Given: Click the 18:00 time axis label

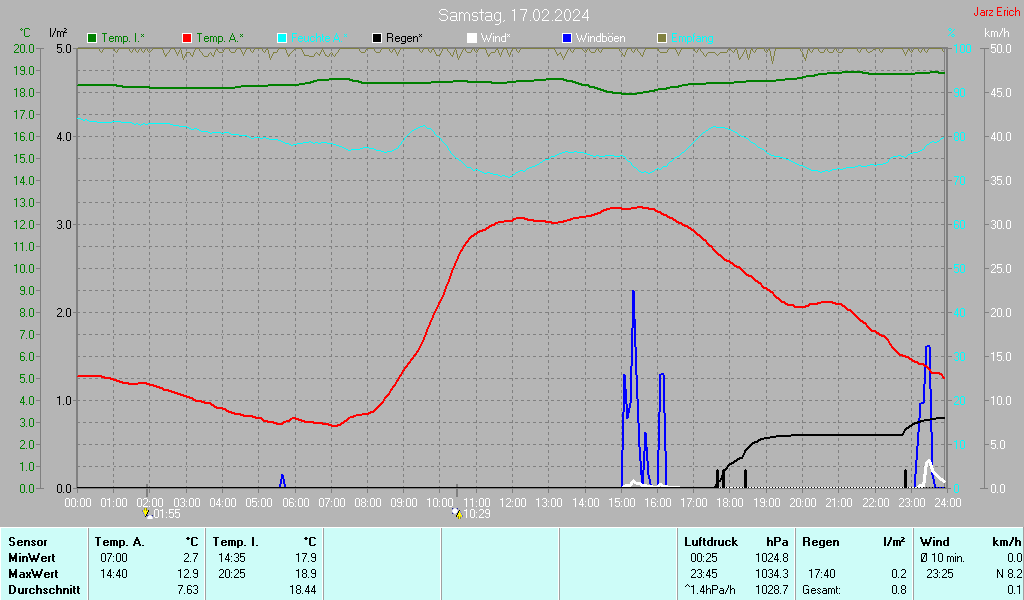Looking at the screenshot, I should (x=730, y=502).
